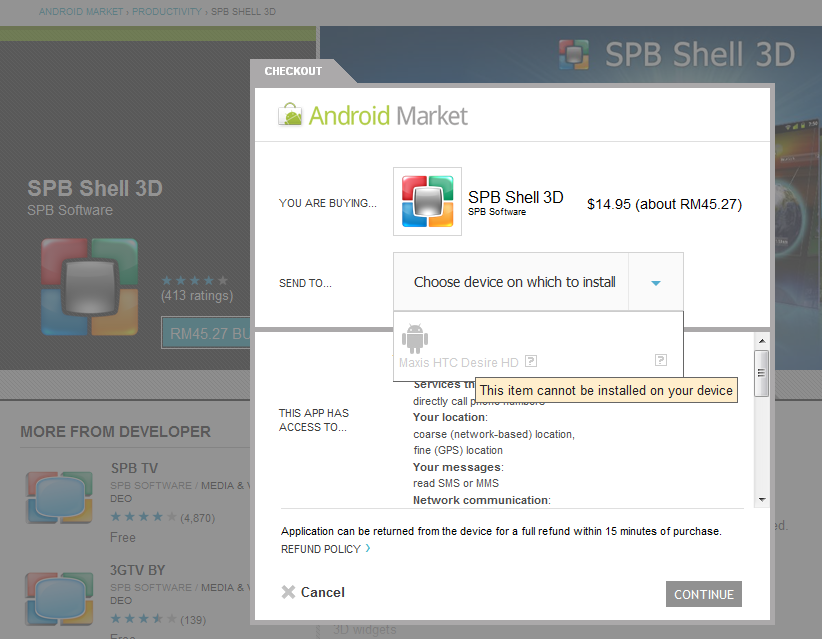
Task: Open Productivity category in breadcrumb
Action: coord(168,12)
